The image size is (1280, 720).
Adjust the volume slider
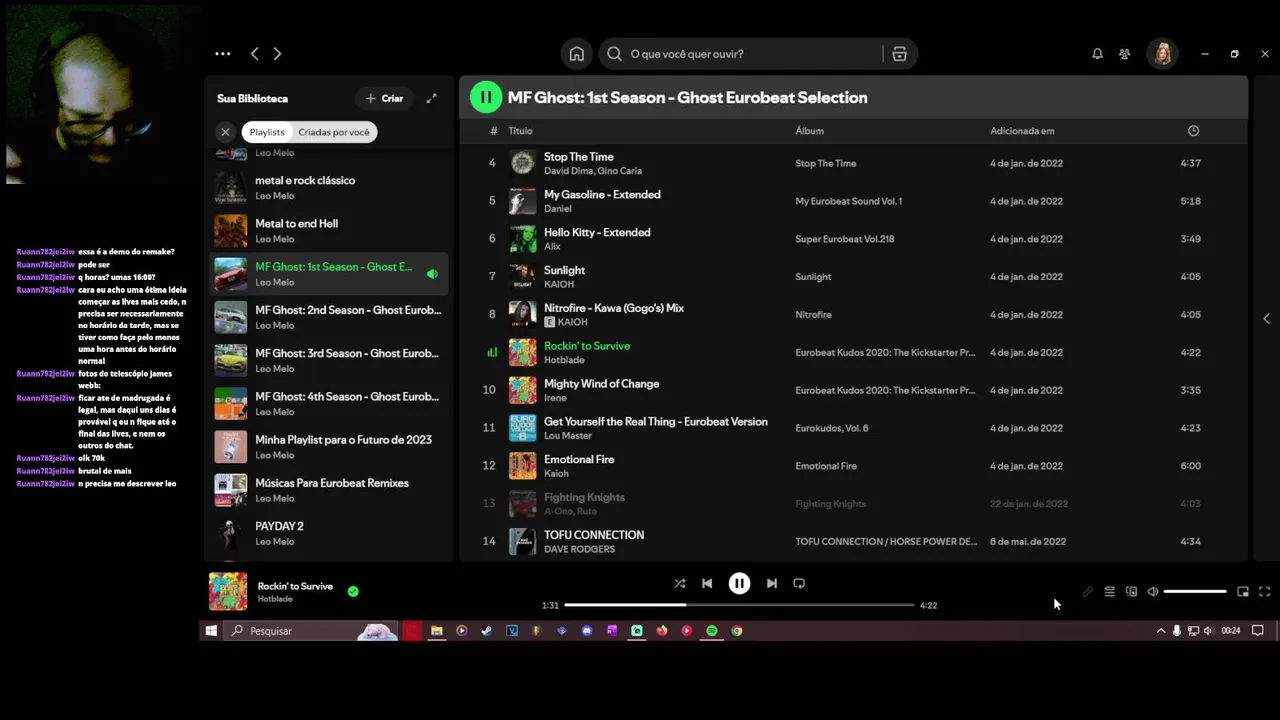point(1195,592)
